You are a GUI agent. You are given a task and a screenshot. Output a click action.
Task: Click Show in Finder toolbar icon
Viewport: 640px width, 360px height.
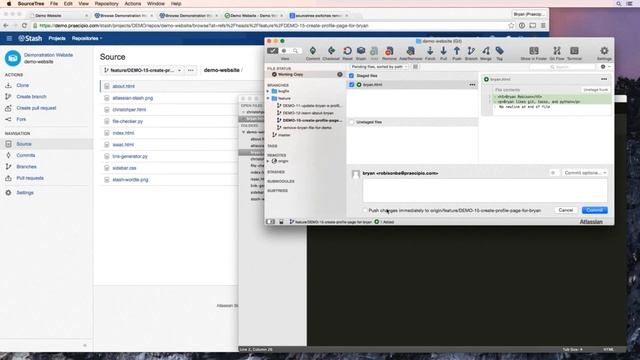(533, 51)
